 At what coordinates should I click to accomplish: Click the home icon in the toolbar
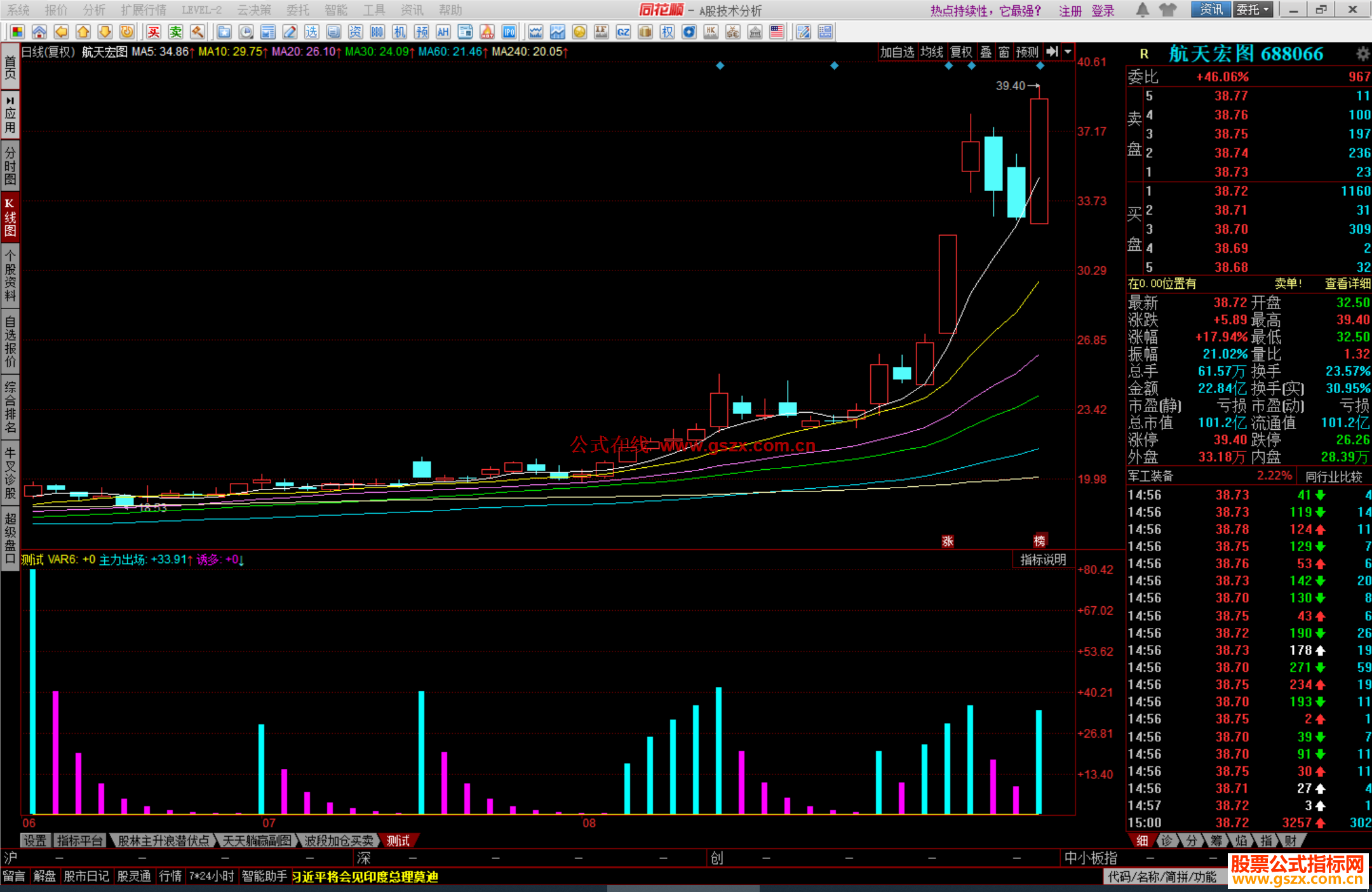pyautogui.click(x=39, y=32)
